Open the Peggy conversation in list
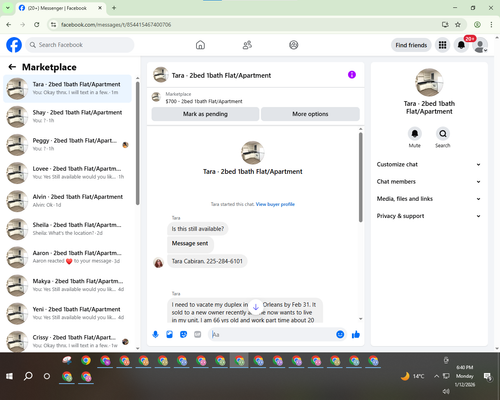 (x=68, y=145)
